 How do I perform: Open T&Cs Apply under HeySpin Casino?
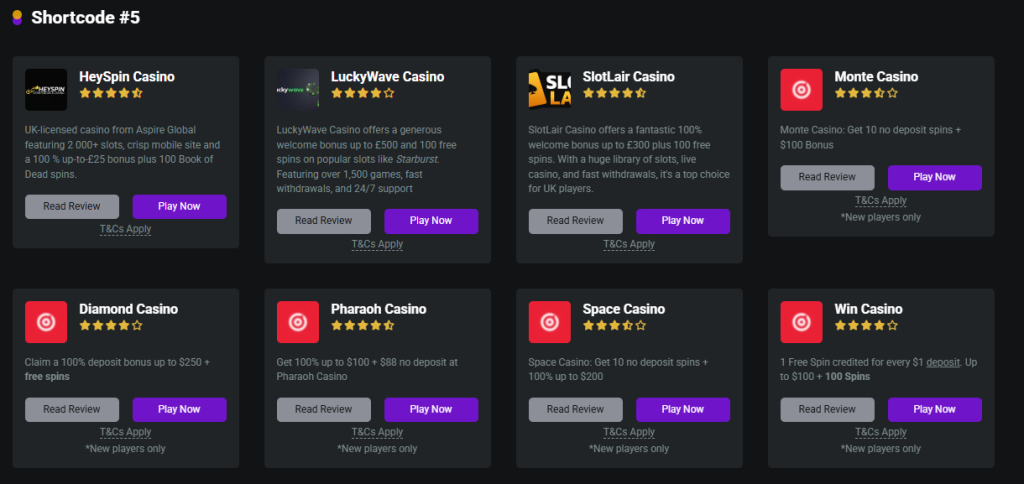[125, 229]
